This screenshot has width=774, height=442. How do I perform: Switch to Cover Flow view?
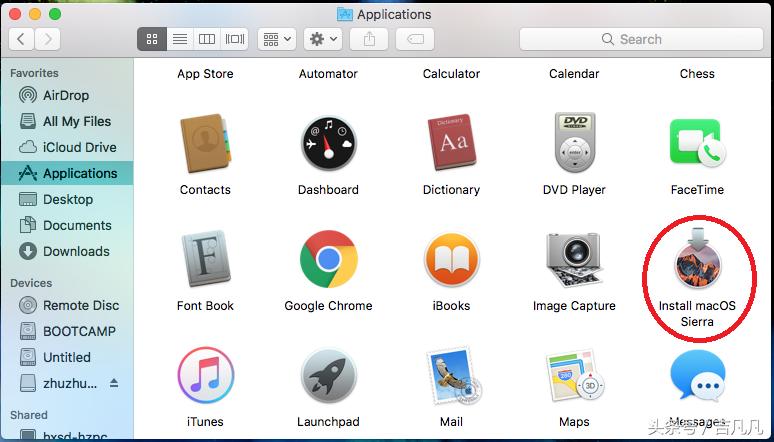pyautogui.click(x=234, y=39)
